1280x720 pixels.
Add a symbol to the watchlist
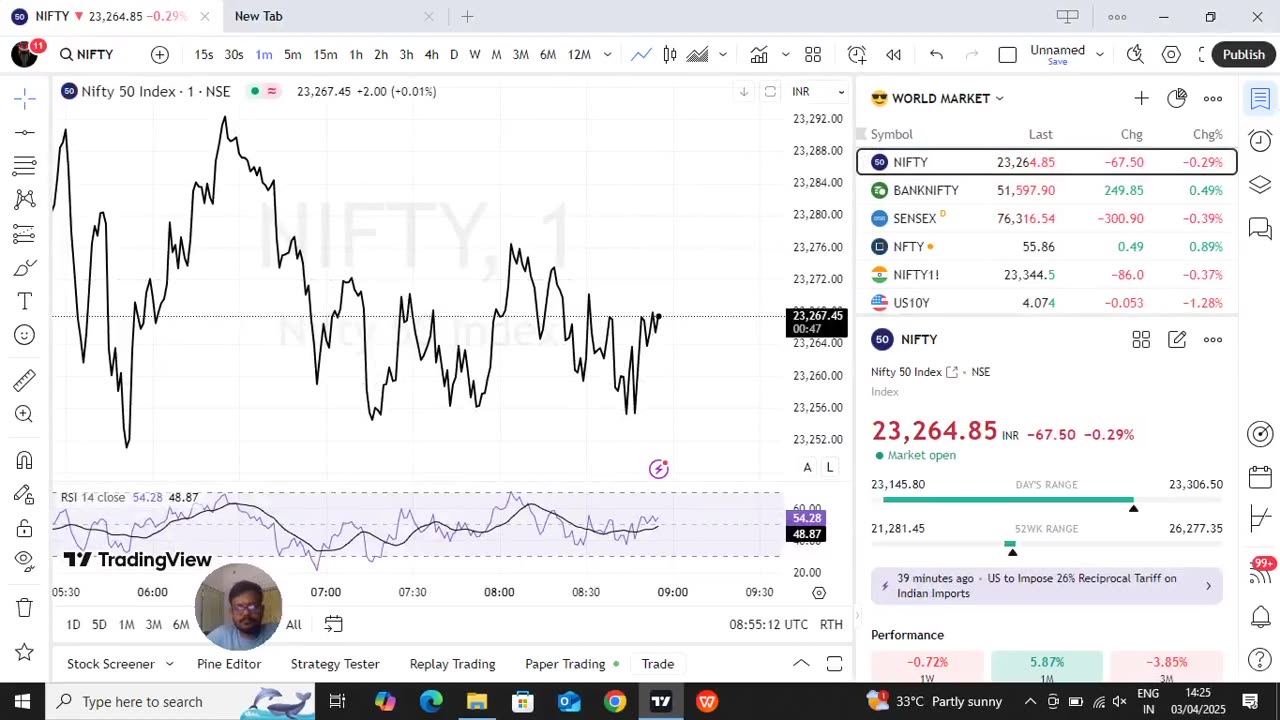(x=1141, y=98)
